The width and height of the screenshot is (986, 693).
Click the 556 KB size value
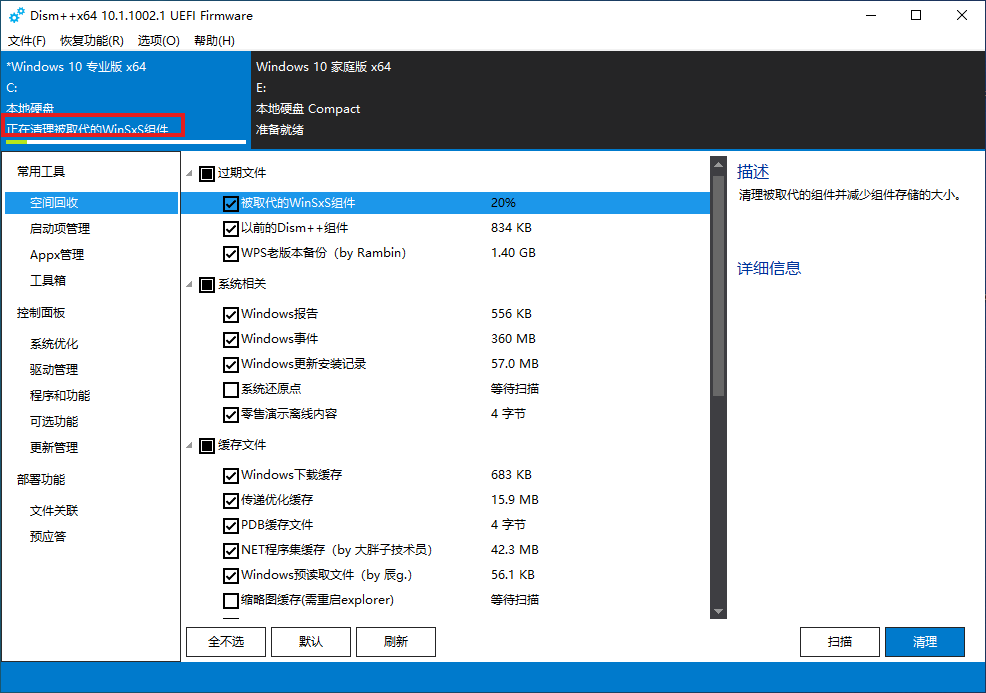[511, 314]
